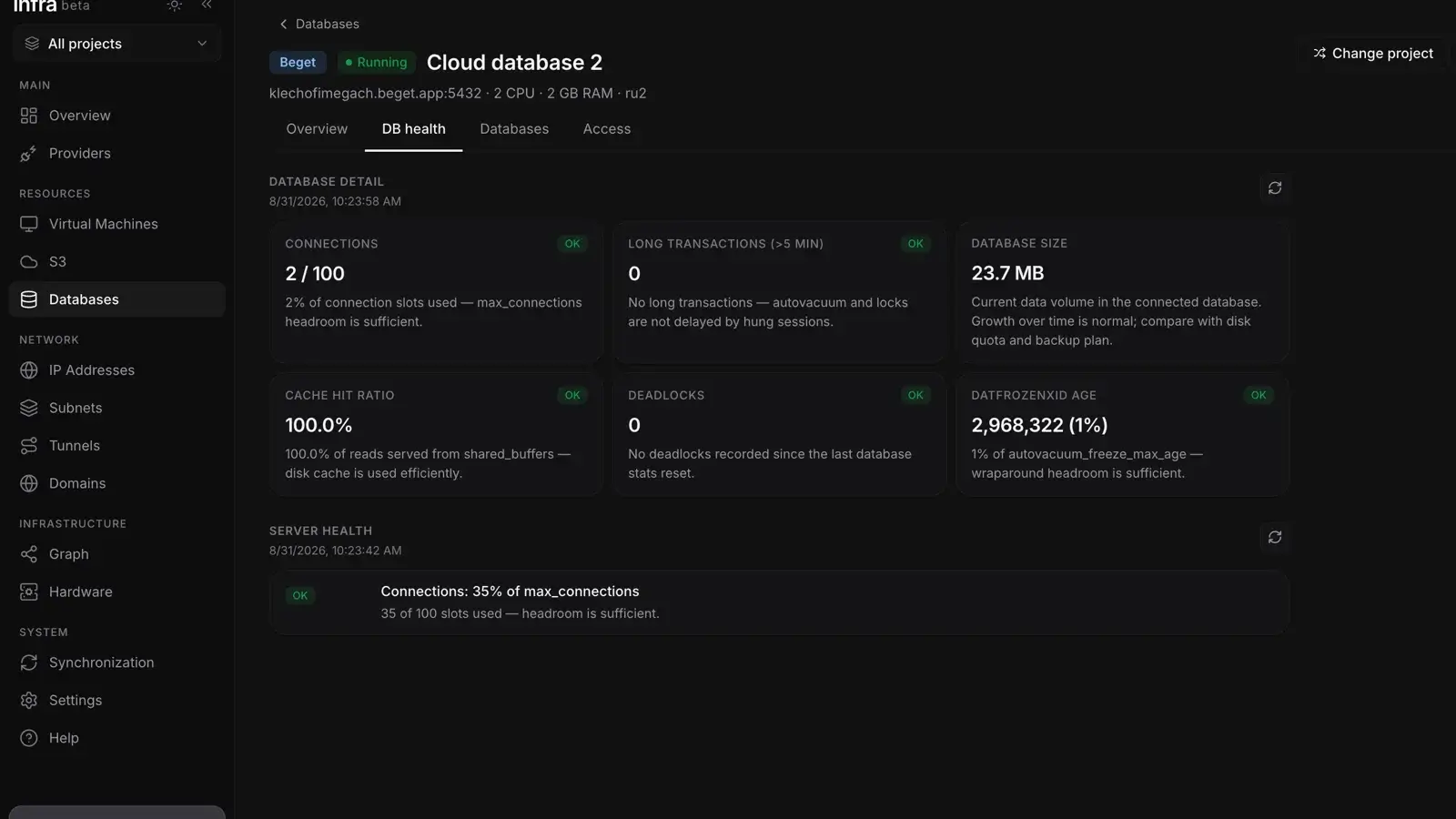Open the IP Addresses page
Screen dimensions: 1456x819
click(x=116, y=370)
